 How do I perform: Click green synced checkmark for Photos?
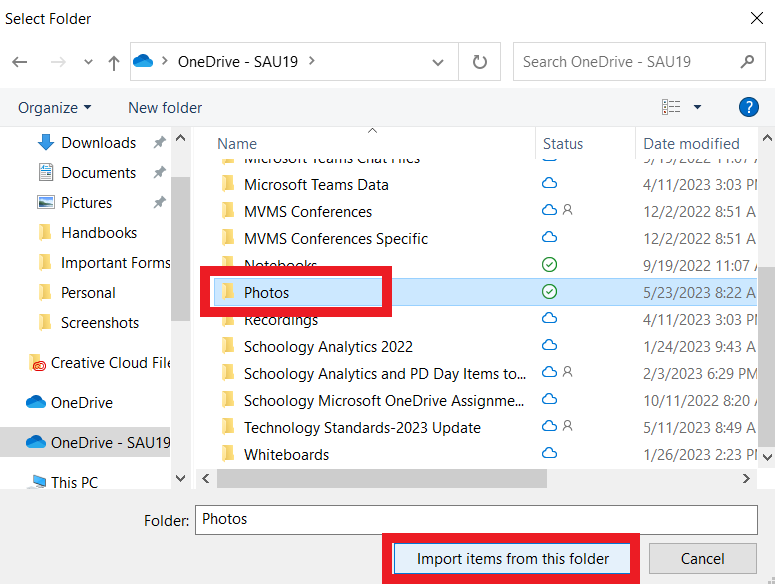[549, 292]
